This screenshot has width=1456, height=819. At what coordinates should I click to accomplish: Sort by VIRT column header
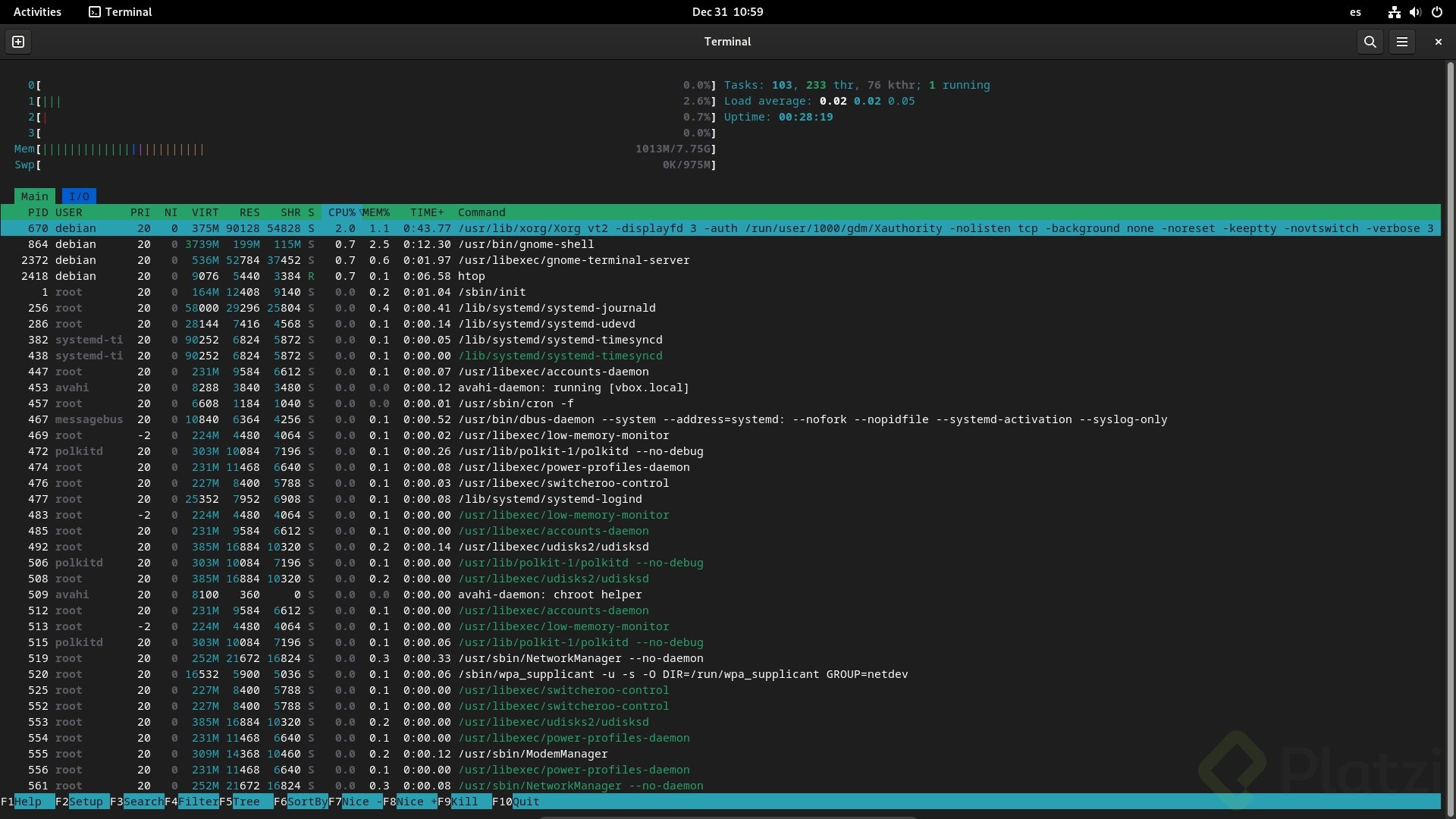click(x=205, y=212)
